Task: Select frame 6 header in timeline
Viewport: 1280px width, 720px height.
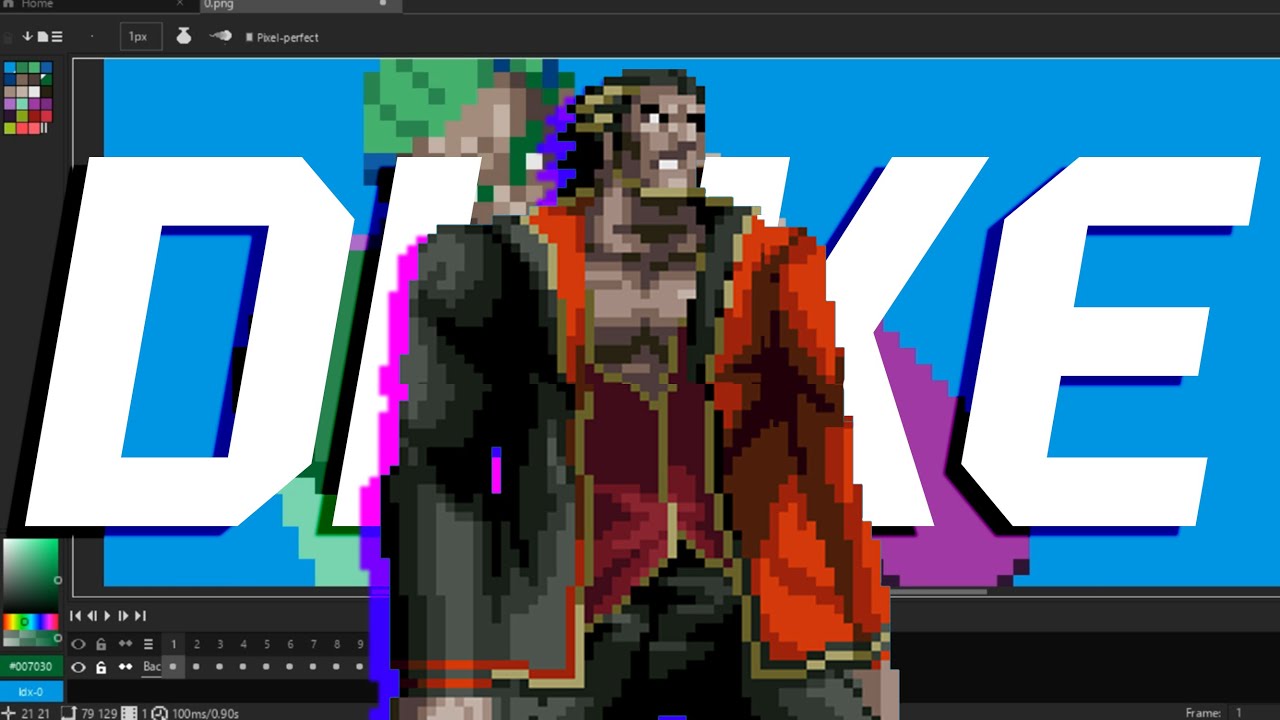Action: (290, 645)
